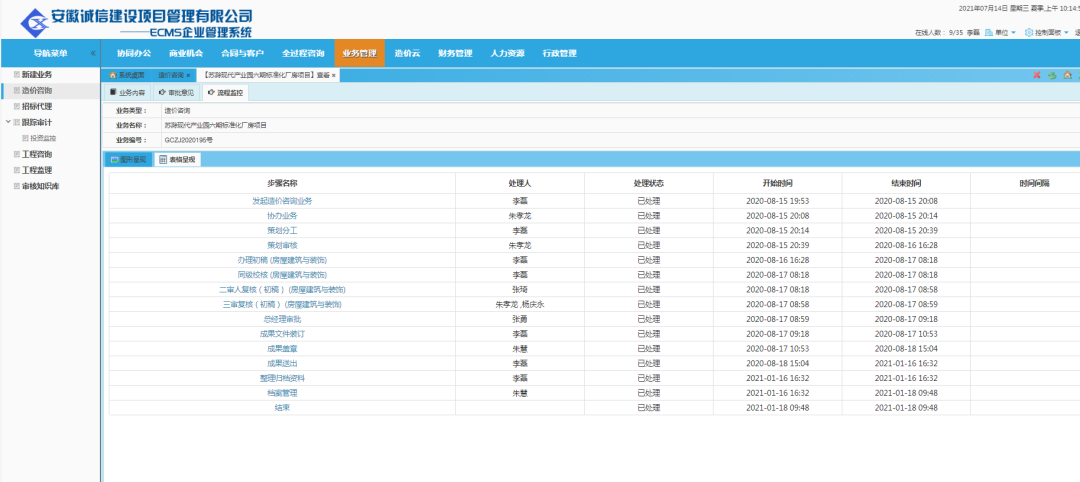1080x482 pixels.
Task: Collapse the 导航菜单 sidebar with double-arrow icon
Action: [93, 53]
